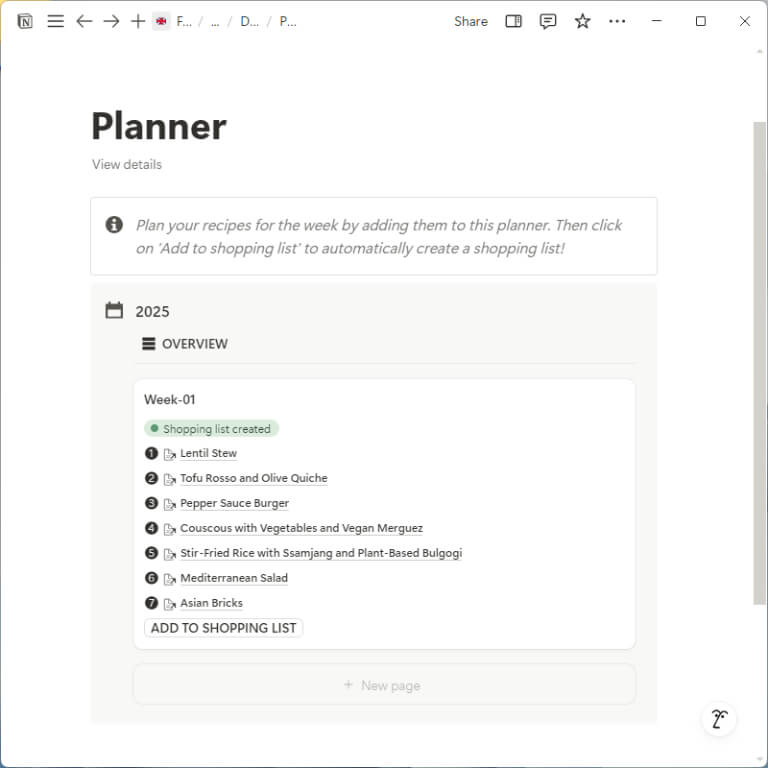
Task: Expand the collapsed breadcrumb ellipsis
Action: (x=215, y=22)
